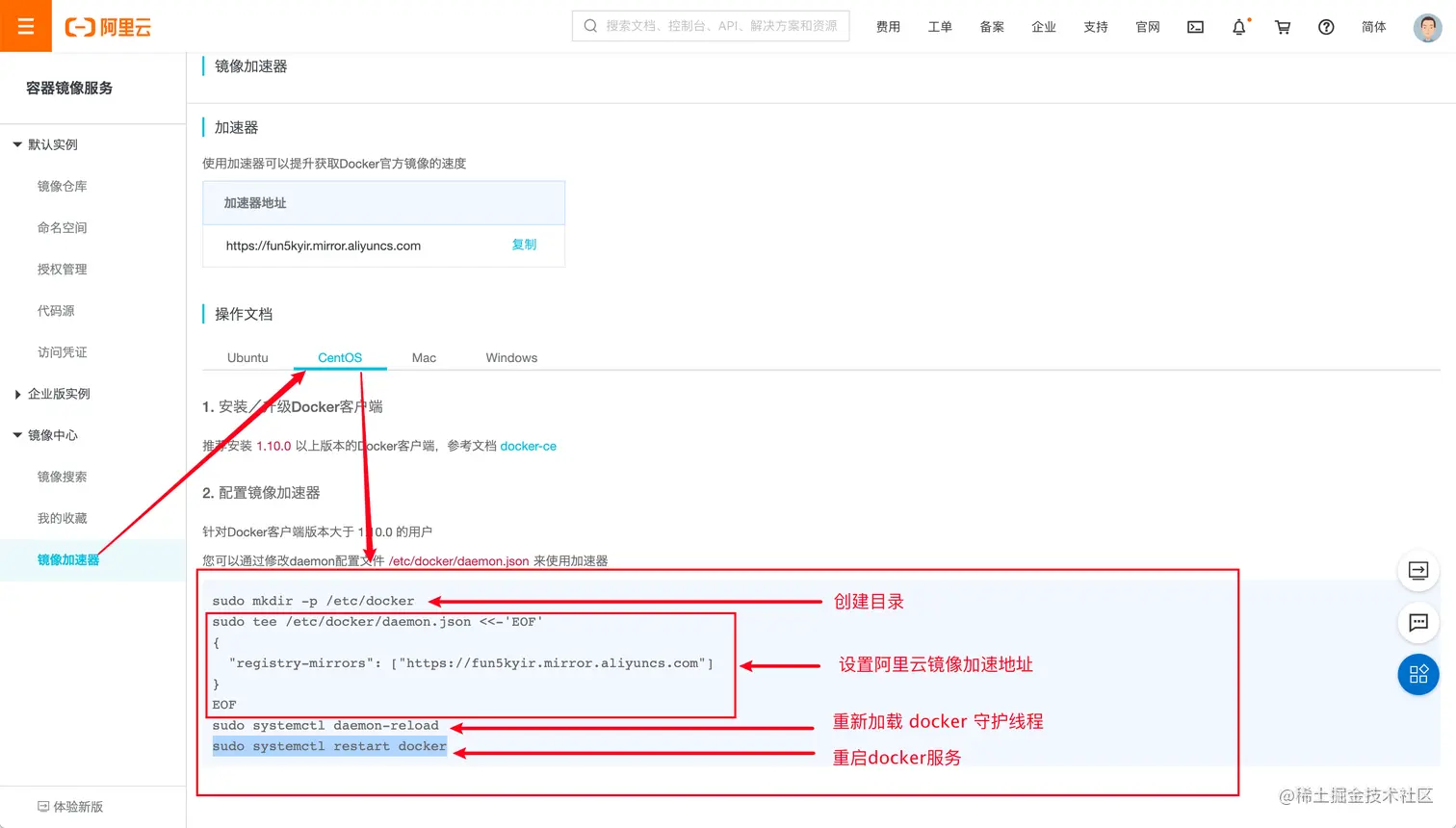Image resolution: width=1456 pixels, height=828 pixels.
Task: Click the 1.10.0 version text
Action: 273,446
